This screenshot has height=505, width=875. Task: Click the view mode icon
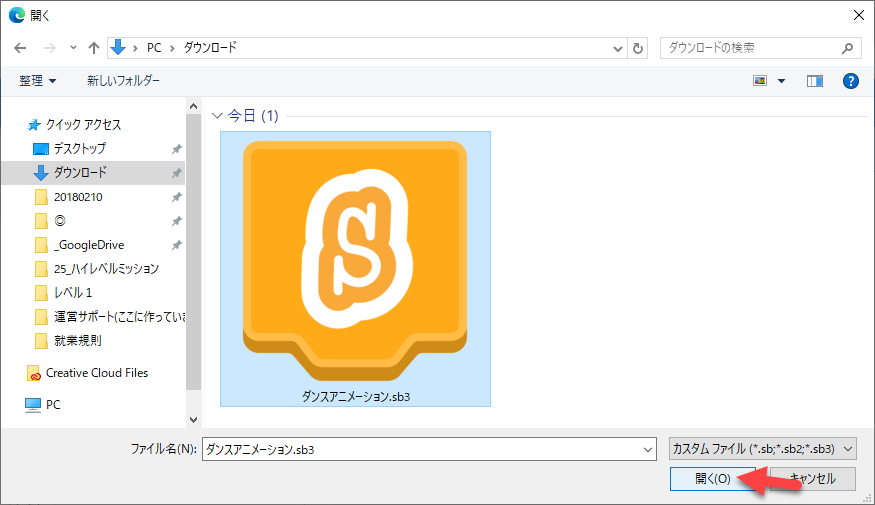[x=761, y=81]
